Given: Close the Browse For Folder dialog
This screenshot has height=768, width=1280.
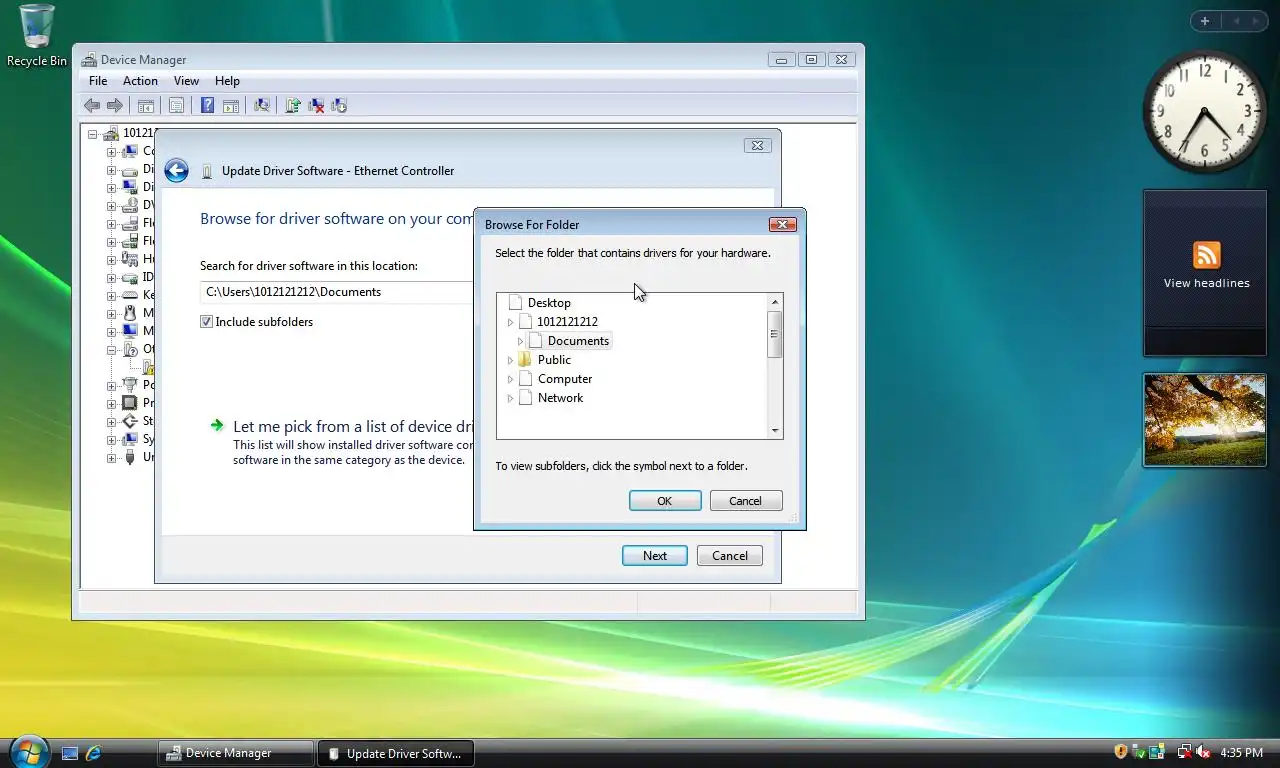Looking at the screenshot, I should pyautogui.click(x=782, y=225).
